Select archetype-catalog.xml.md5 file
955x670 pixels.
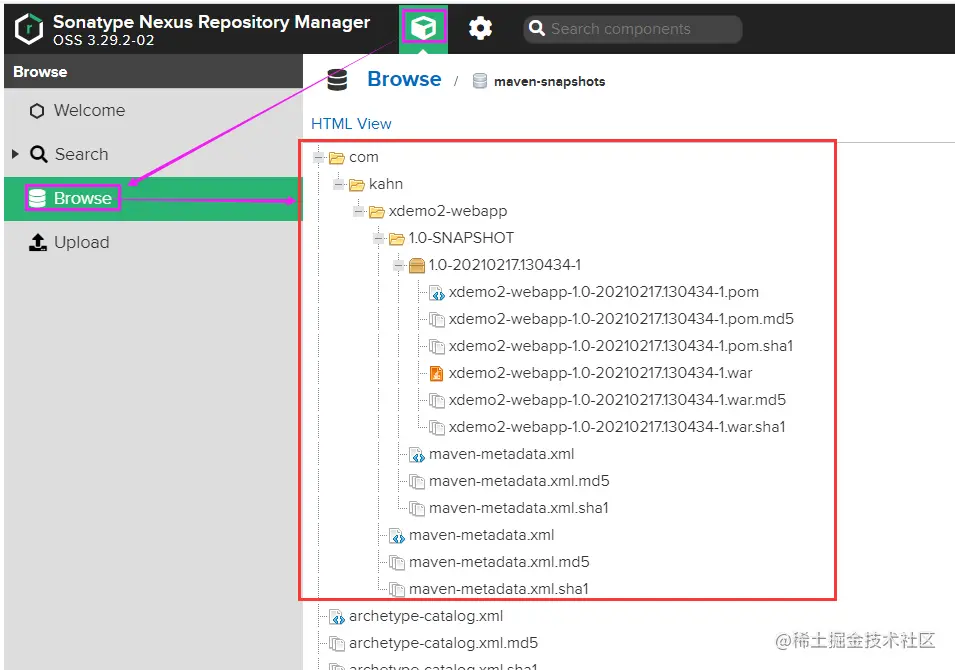click(x=443, y=643)
